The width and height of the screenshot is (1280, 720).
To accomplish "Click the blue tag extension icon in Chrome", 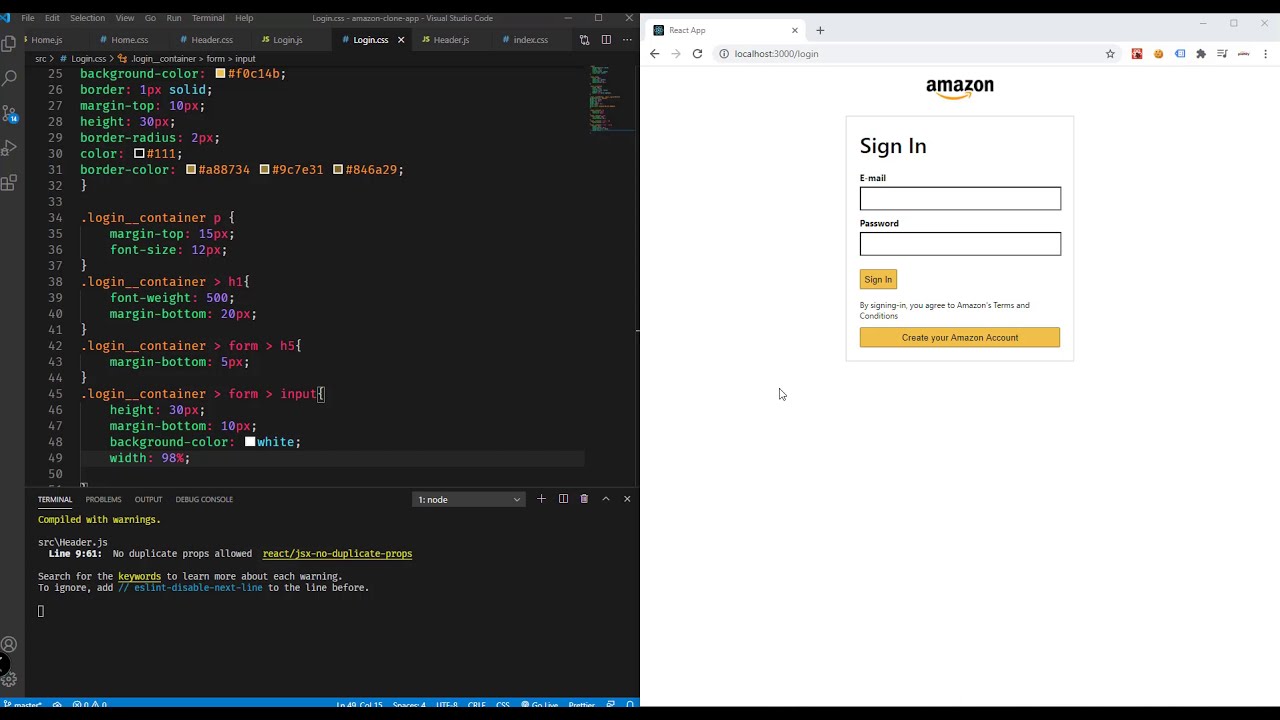I will (x=1180, y=54).
